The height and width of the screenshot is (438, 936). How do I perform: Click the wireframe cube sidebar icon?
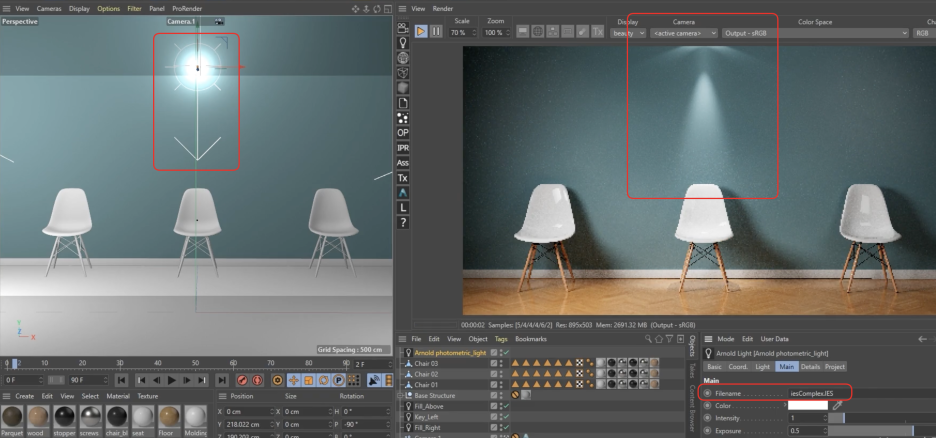pos(403,73)
